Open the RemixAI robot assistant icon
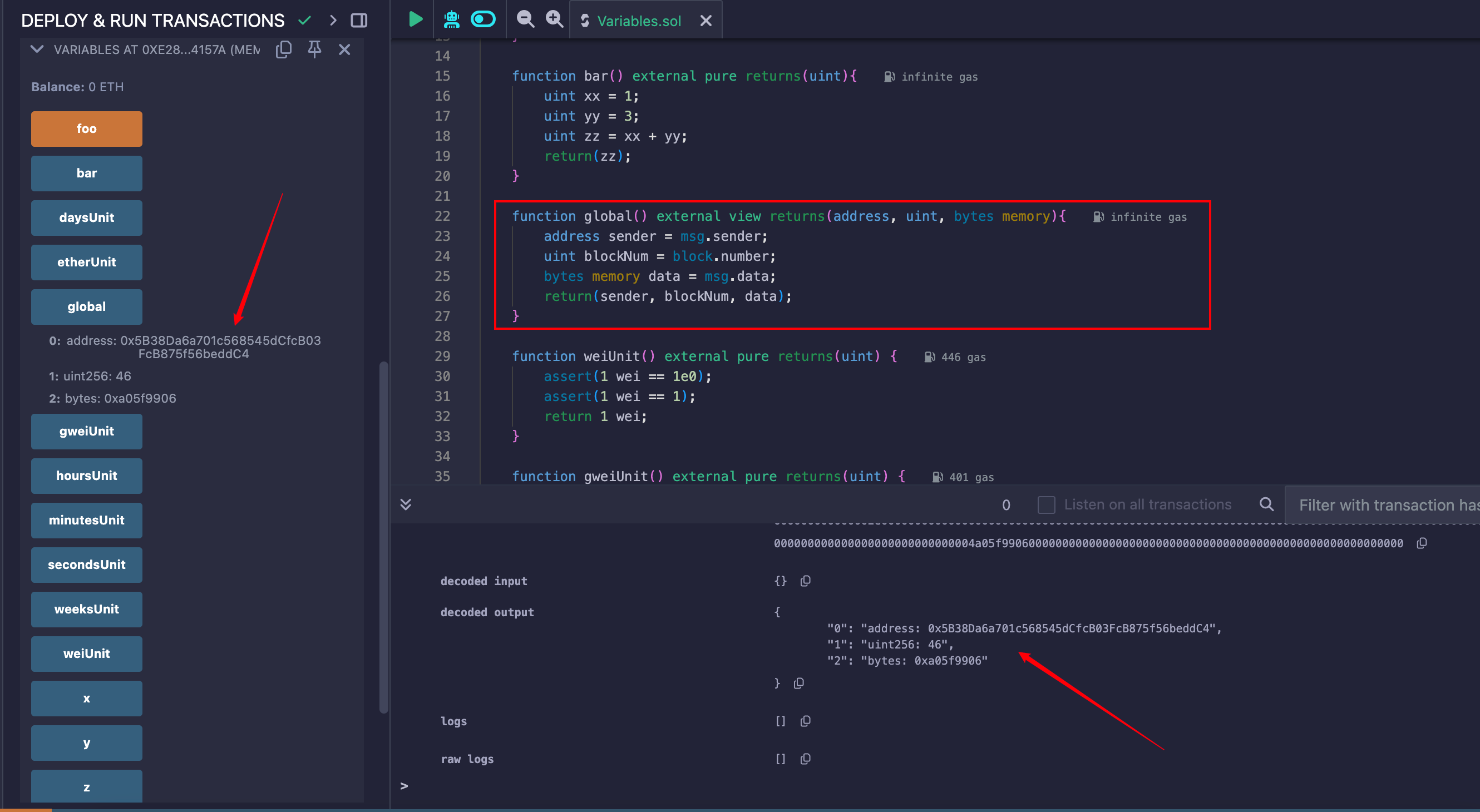Screen dimensions: 1480x812 coord(452,19)
